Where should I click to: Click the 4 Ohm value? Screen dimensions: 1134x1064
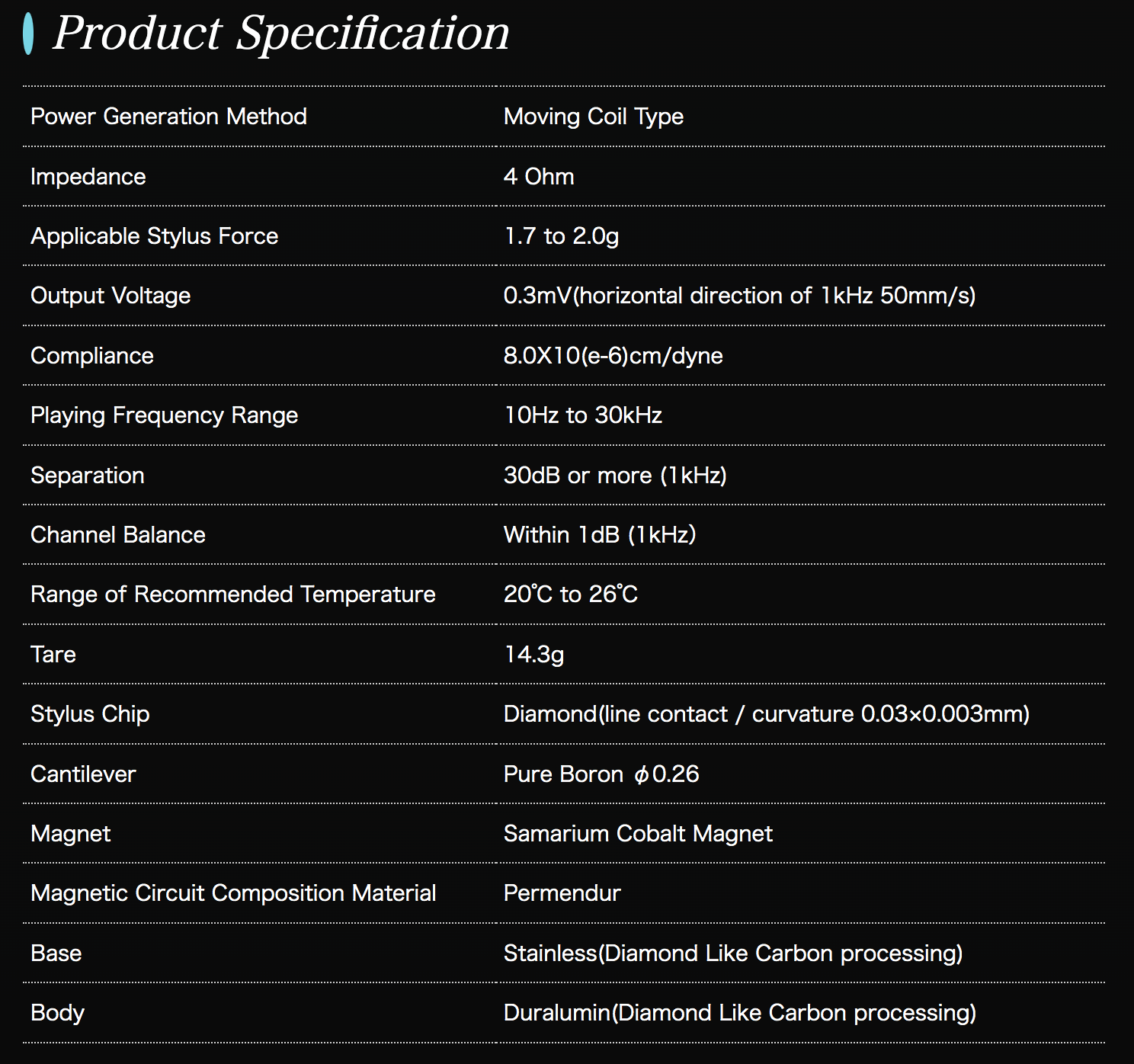pyautogui.click(x=539, y=177)
